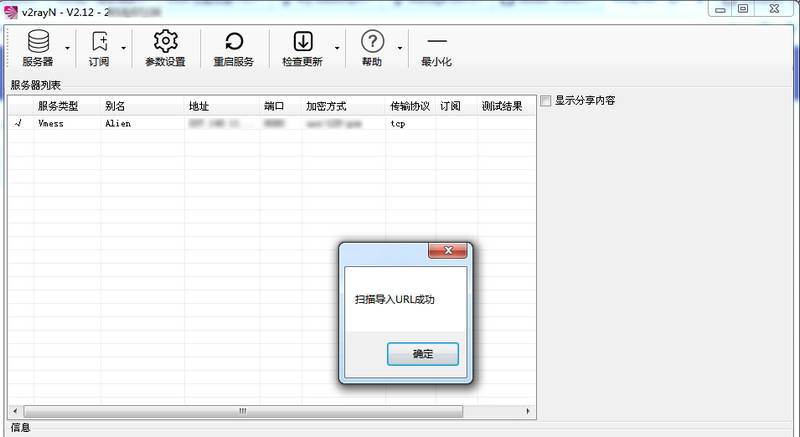The width and height of the screenshot is (800, 437).
Task: Click the v2rayN app icon in title bar
Action: click(10, 9)
